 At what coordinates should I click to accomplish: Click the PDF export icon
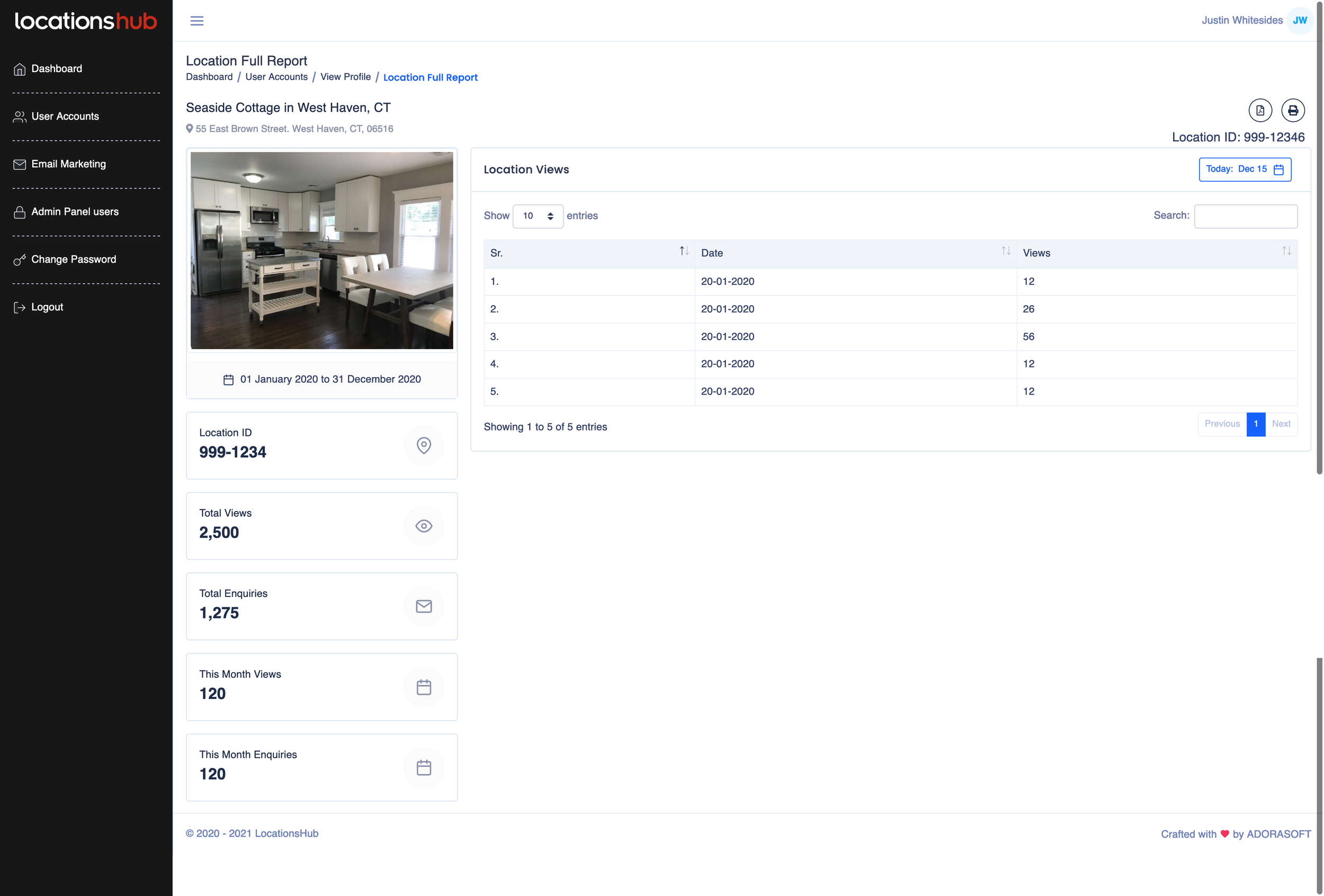point(1259,111)
